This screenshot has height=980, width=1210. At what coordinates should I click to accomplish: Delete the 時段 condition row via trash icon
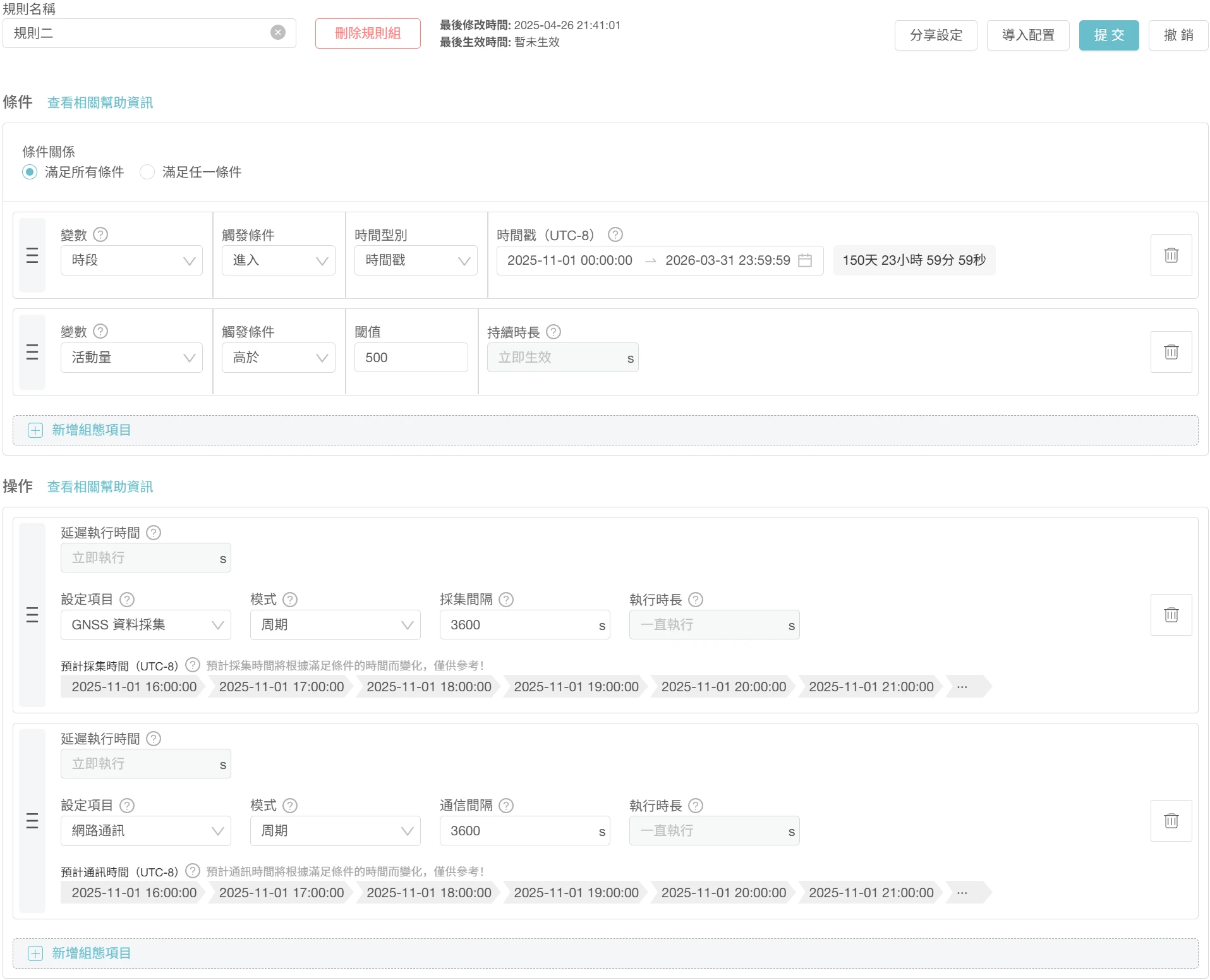point(1170,255)
